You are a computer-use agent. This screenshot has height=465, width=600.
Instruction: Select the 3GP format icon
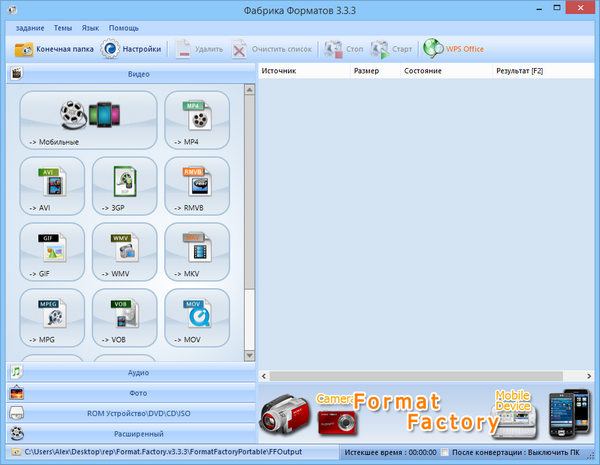click(124, 186)
